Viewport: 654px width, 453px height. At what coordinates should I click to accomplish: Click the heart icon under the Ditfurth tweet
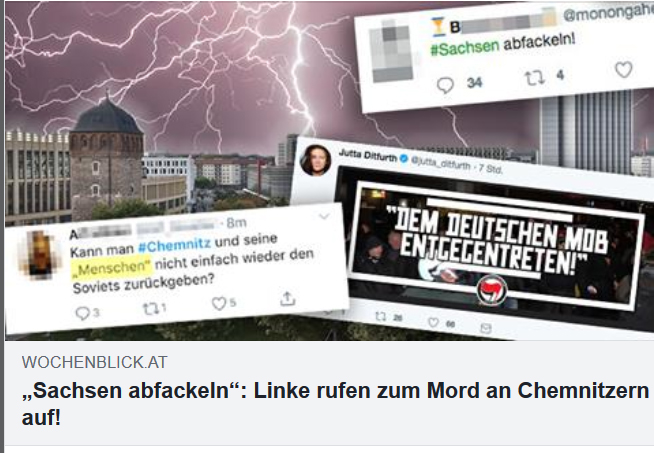coord(434,322)
